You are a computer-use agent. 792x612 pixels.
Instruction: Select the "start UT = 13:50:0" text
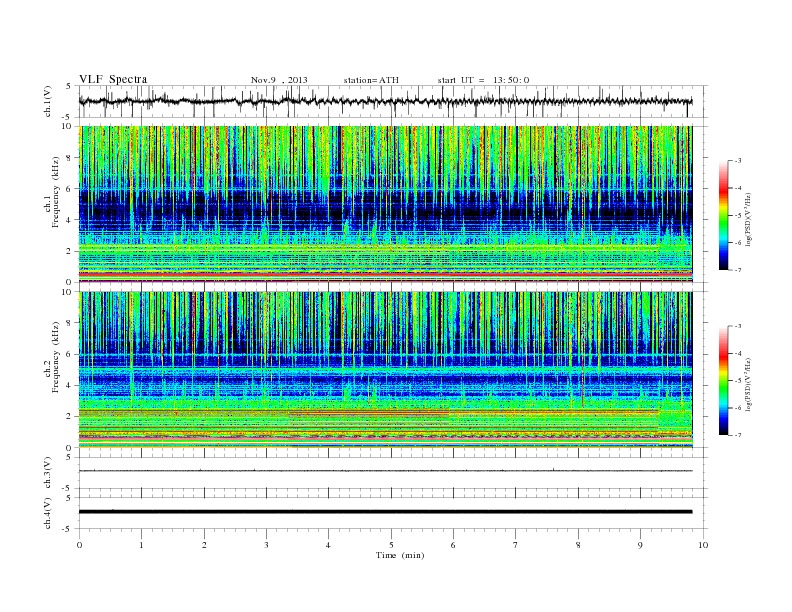(483, 80)
